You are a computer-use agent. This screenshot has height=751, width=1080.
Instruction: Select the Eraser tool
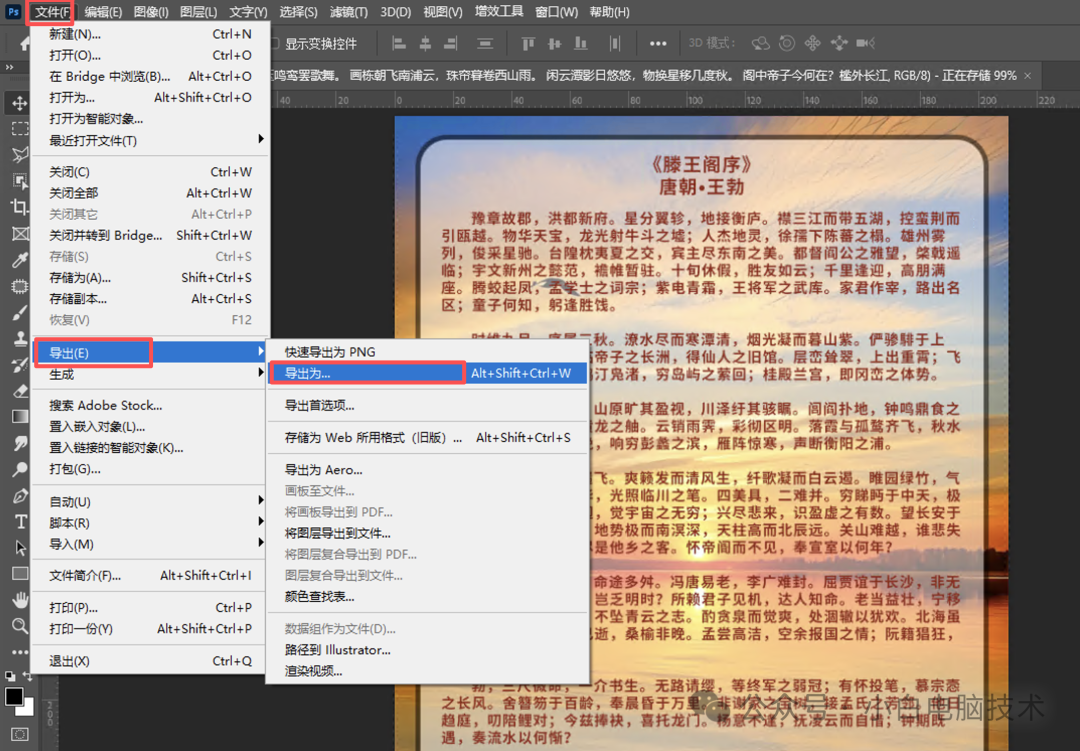point(19,391)
